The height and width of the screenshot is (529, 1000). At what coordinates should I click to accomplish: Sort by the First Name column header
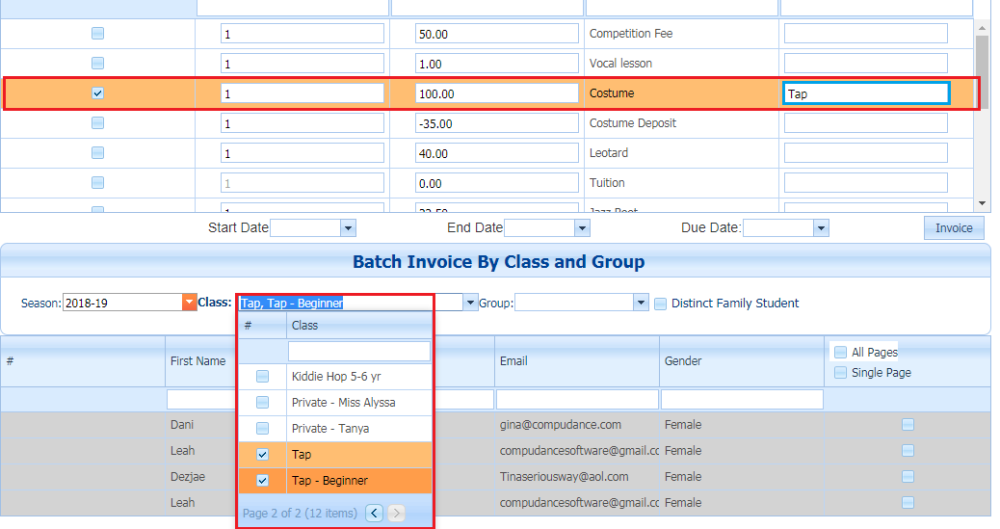coord(198,361)
